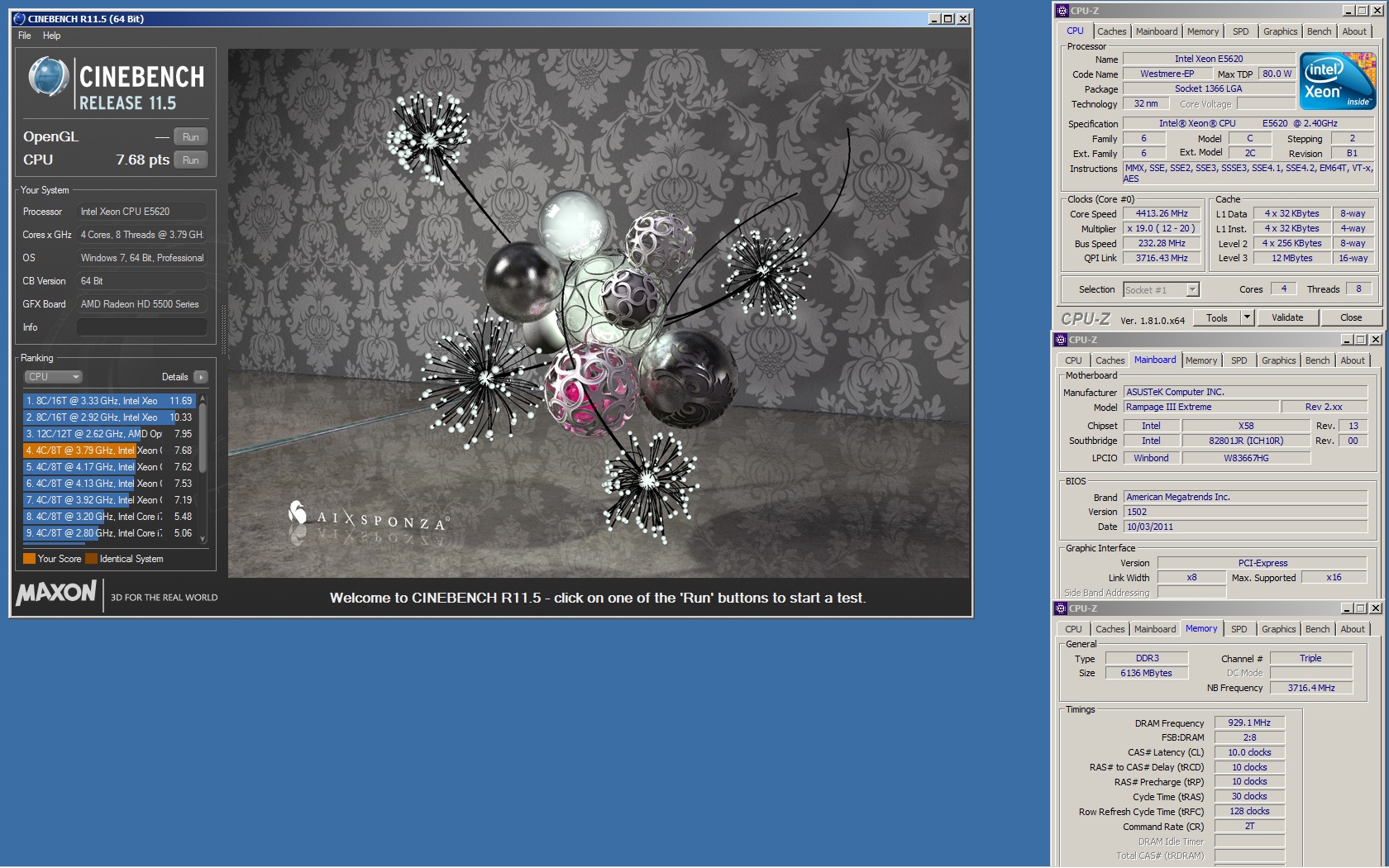
Task: Select CPU tab in Mainboard CPU-Z window
Action: point(1073,360)
